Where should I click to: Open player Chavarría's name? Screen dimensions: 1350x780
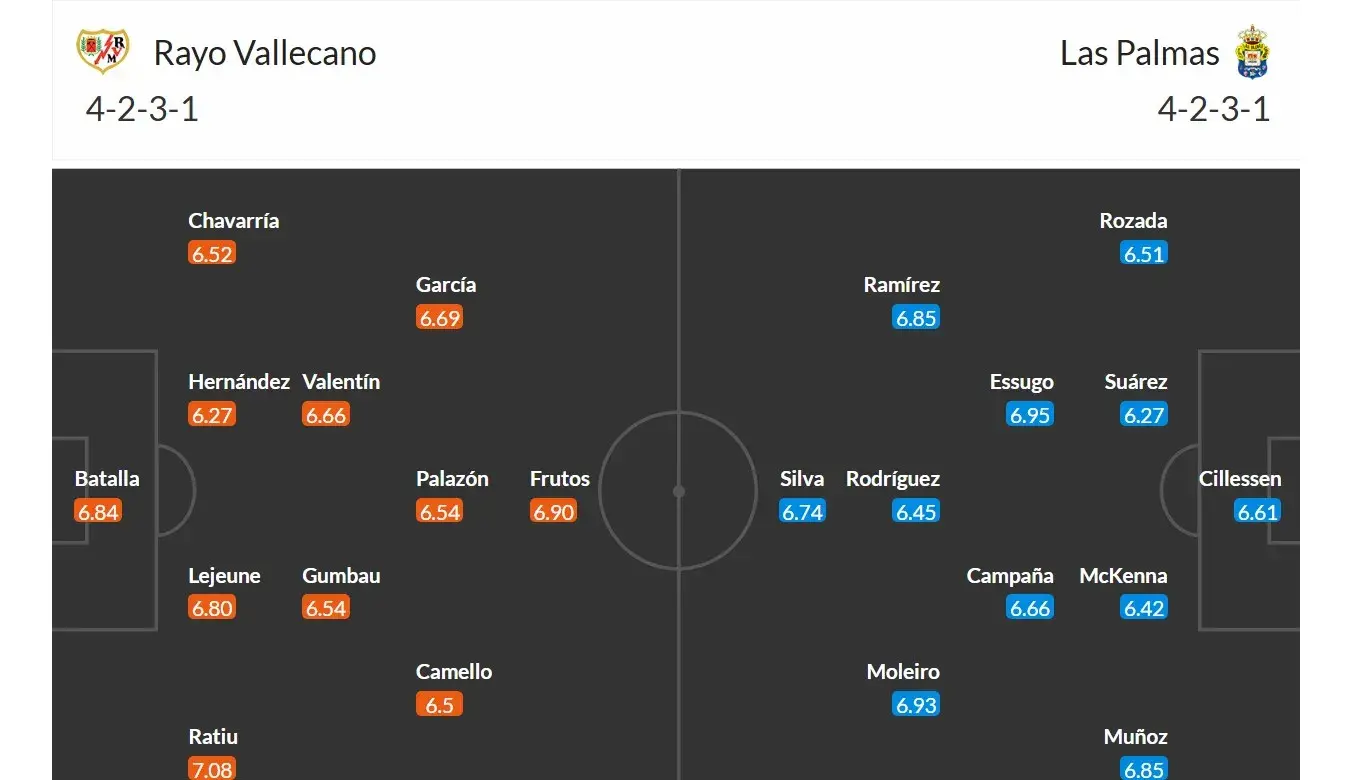(234, 221)
